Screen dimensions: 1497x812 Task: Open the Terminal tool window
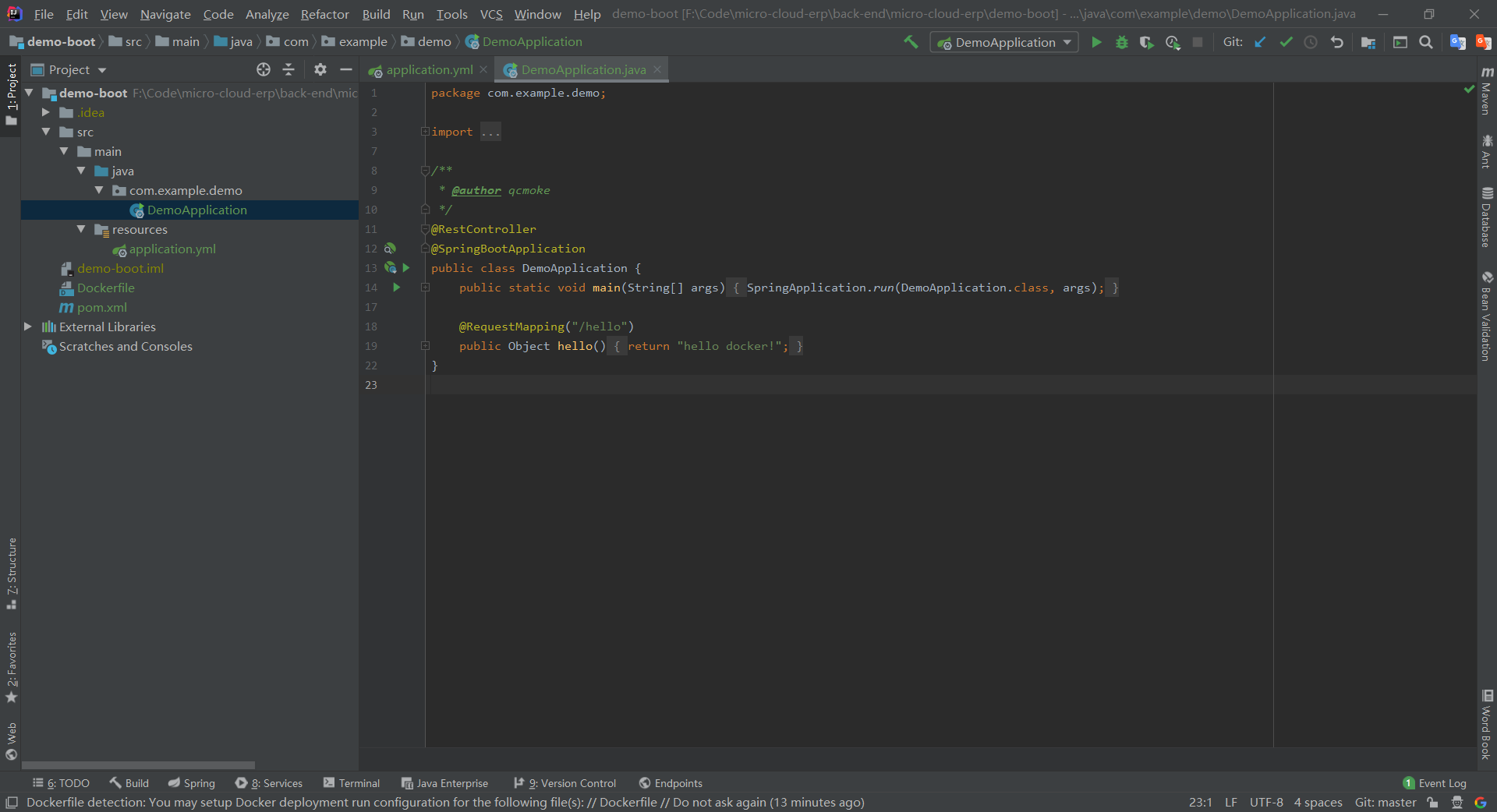pos(352,783)
